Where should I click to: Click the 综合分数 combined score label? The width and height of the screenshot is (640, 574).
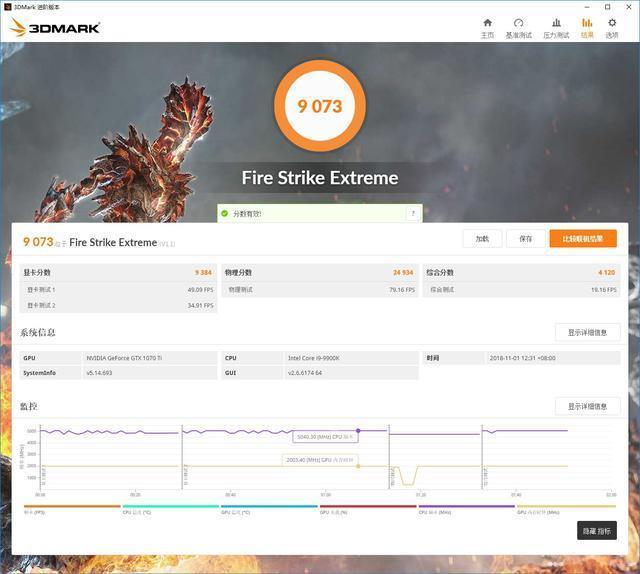coord(440,272)
